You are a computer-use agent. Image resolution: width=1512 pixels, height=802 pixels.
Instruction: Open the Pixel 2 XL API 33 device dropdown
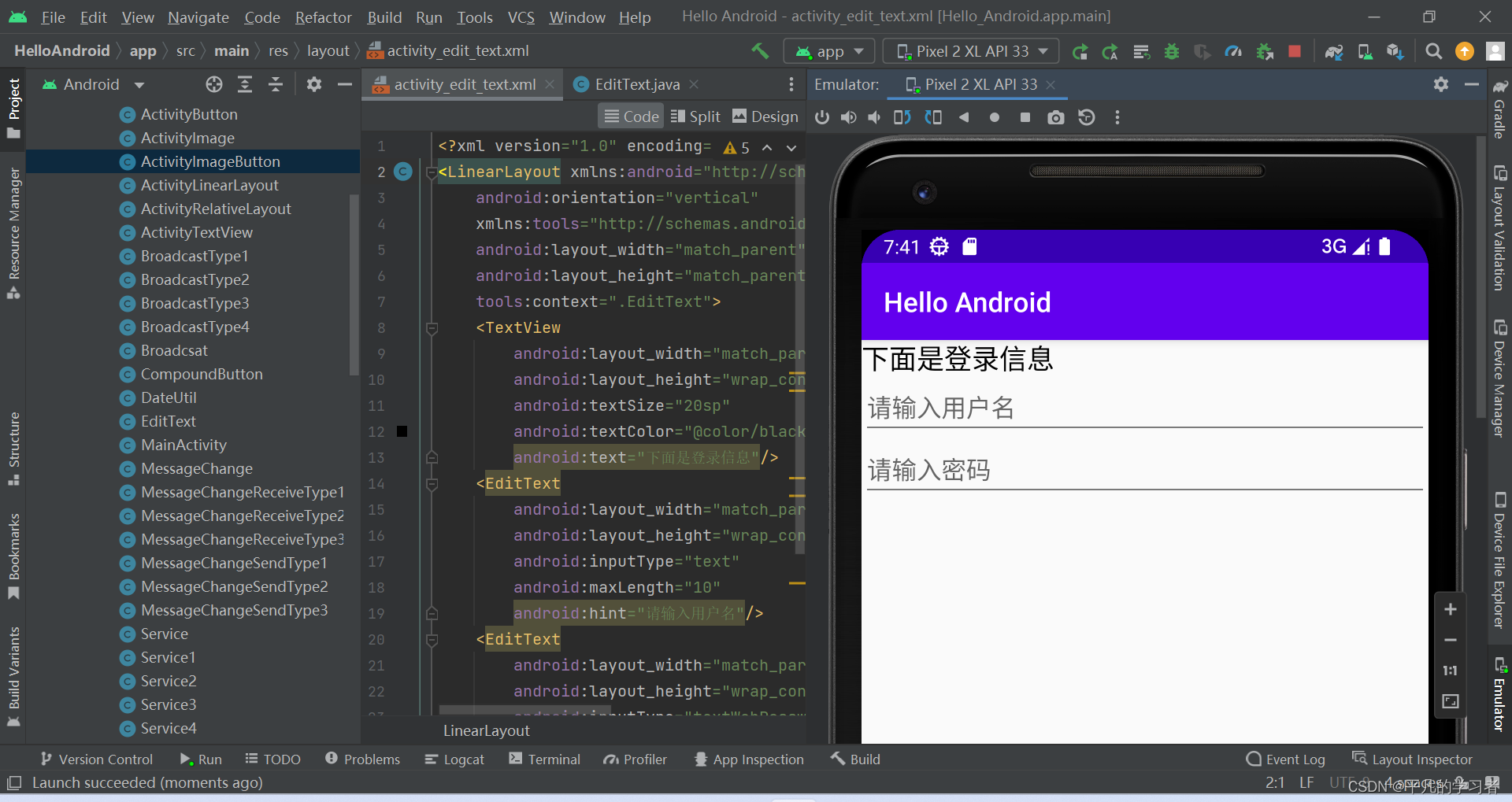971,51
